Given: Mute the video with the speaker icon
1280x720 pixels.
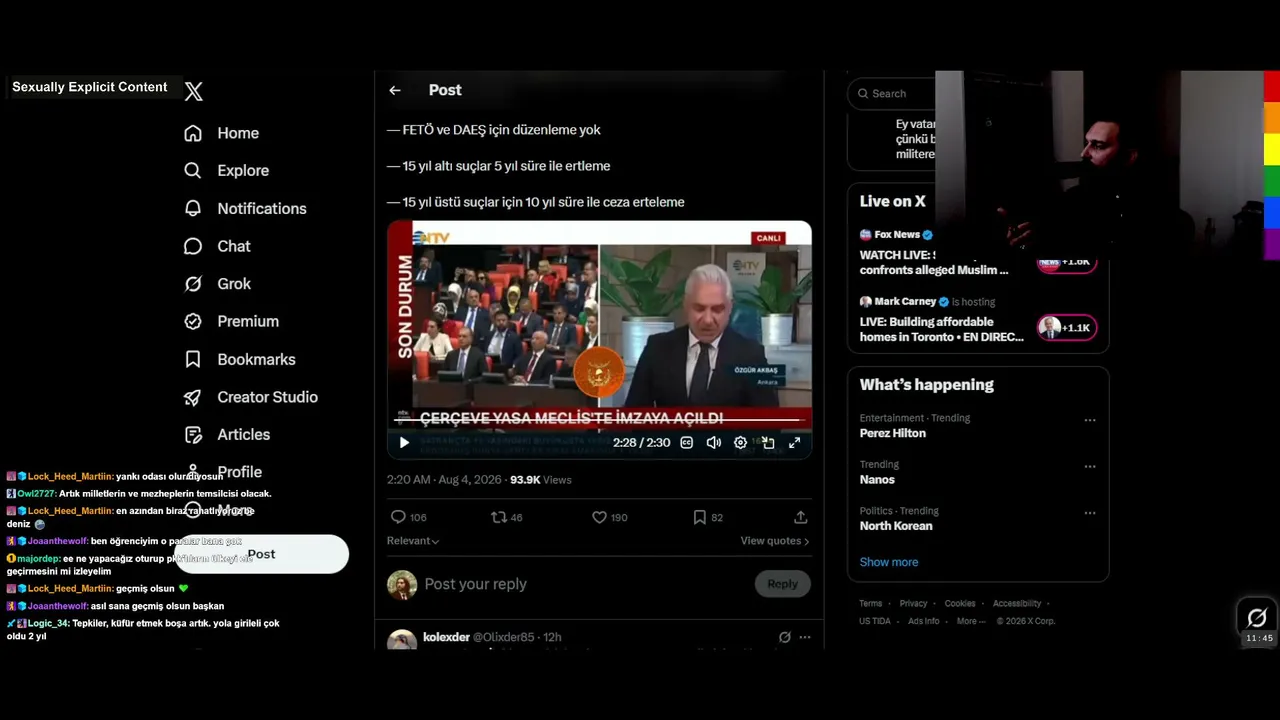Looking at the screenshot, I should pos(714,442).
